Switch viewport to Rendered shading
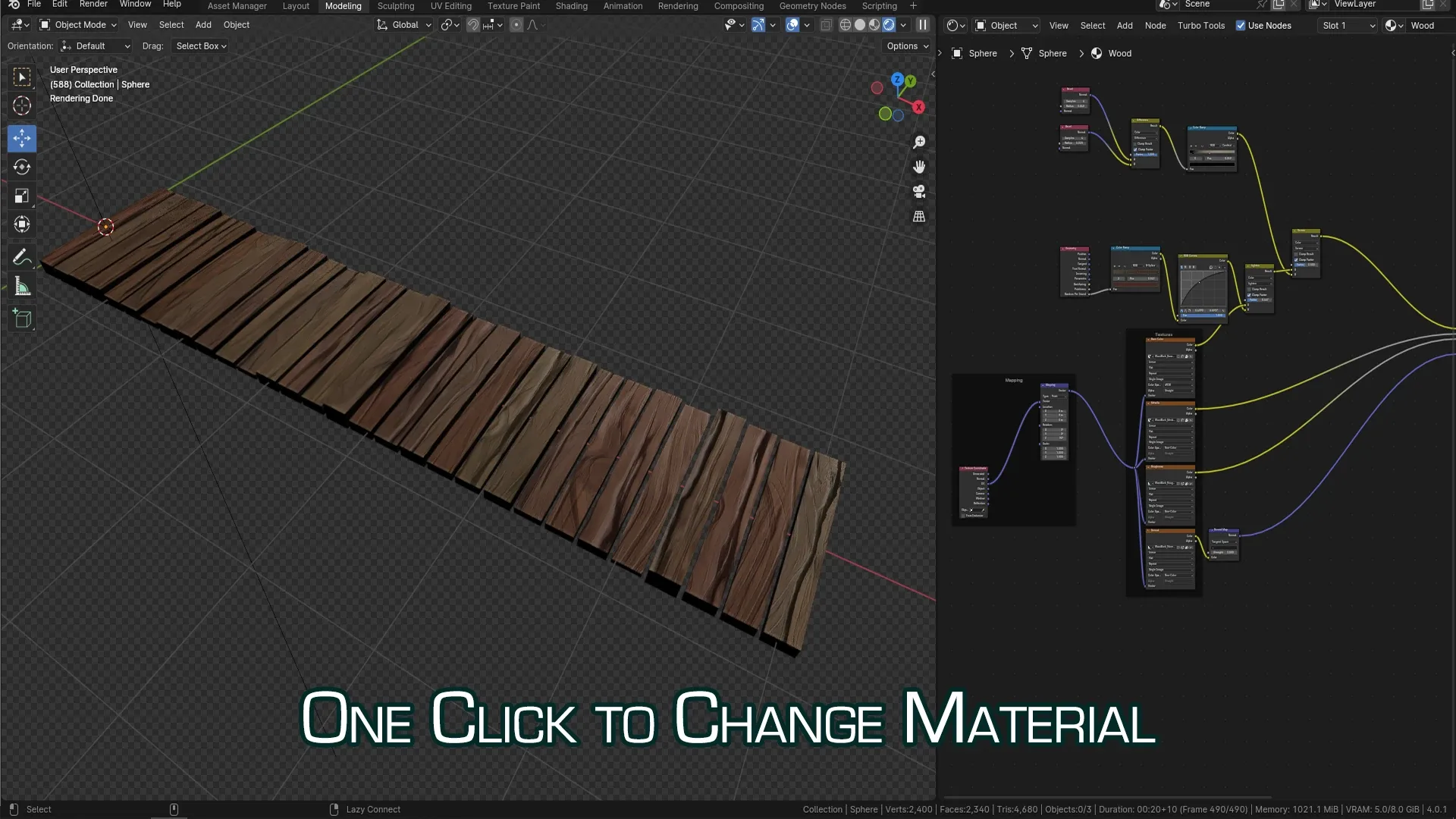This screenshot has height=819, width=1456. coord(889,25)
